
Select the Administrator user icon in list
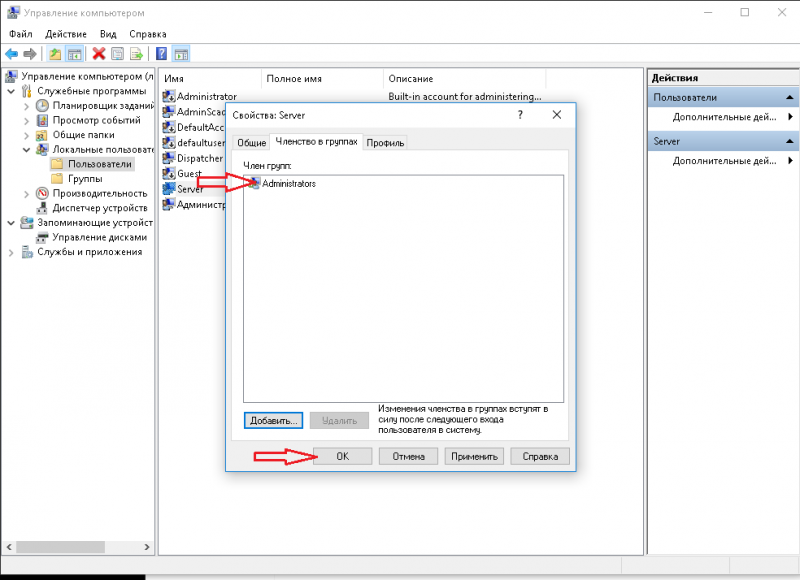(169, 97)
